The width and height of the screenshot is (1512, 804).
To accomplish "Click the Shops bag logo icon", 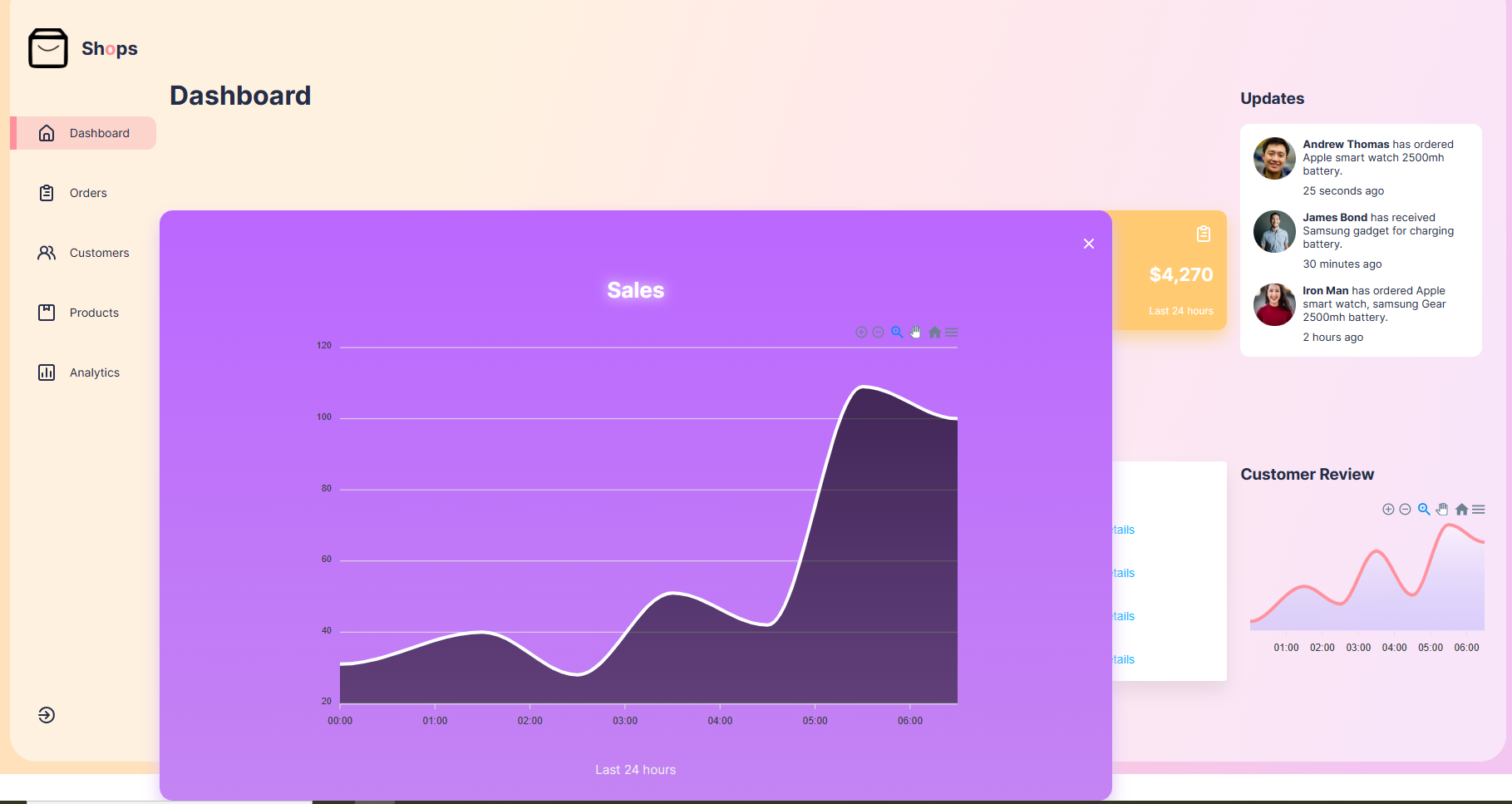I will click(x=48, y=48).
